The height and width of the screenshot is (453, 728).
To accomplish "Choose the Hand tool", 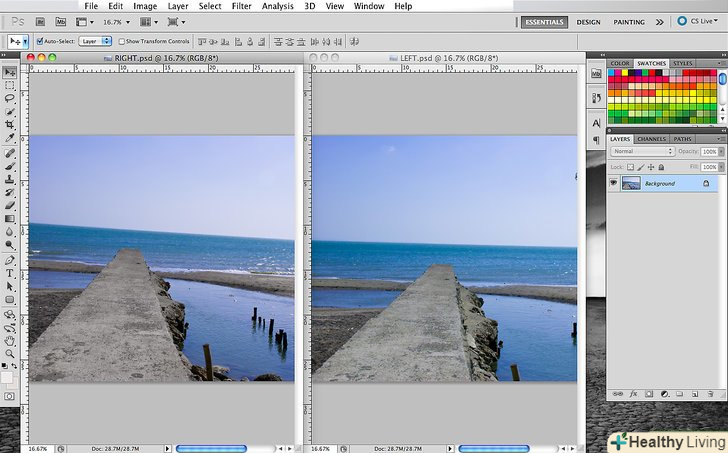I will point(10,340).
